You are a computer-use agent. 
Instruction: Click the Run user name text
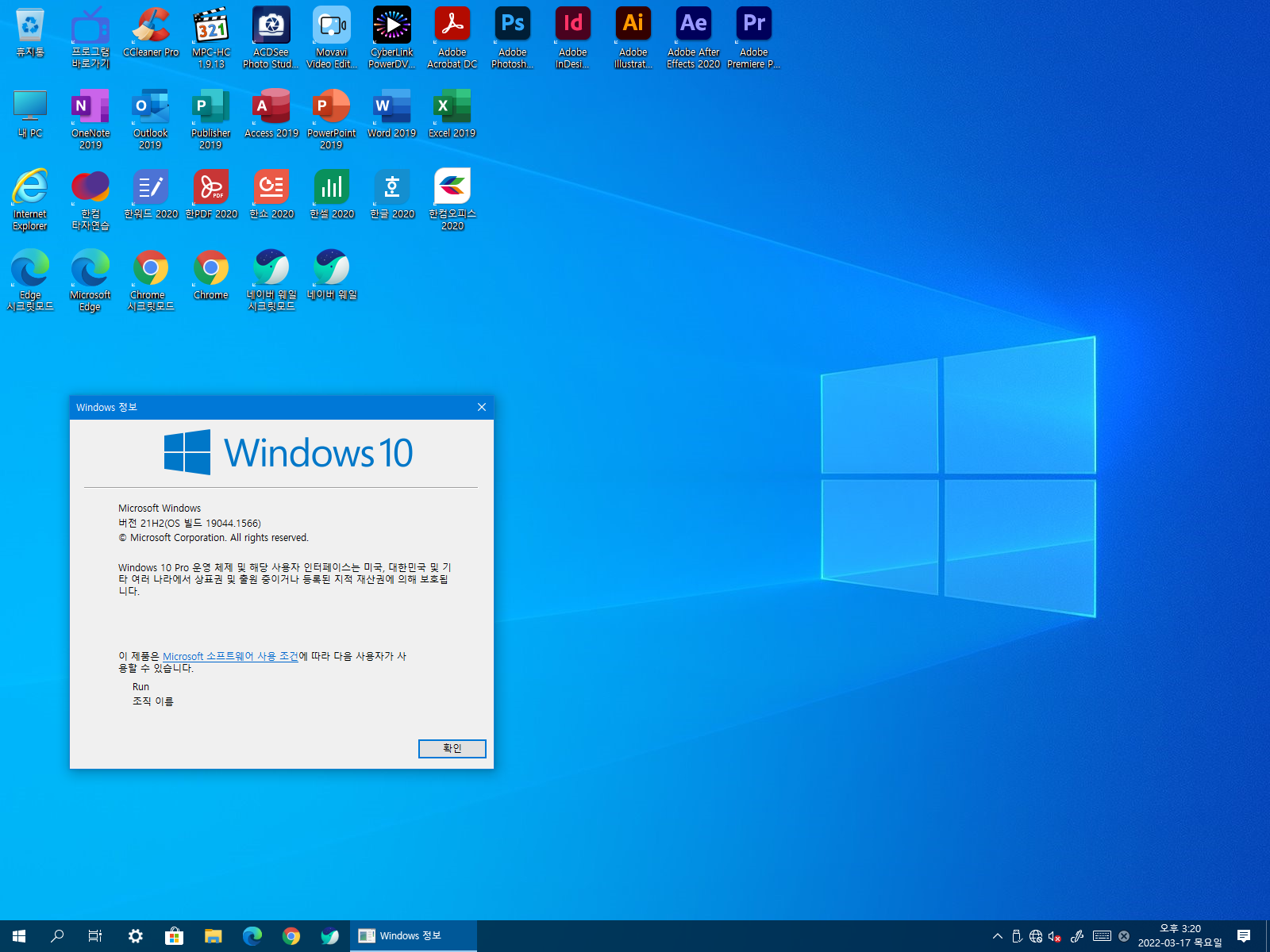pyautogui.click(x=140, y=687)
